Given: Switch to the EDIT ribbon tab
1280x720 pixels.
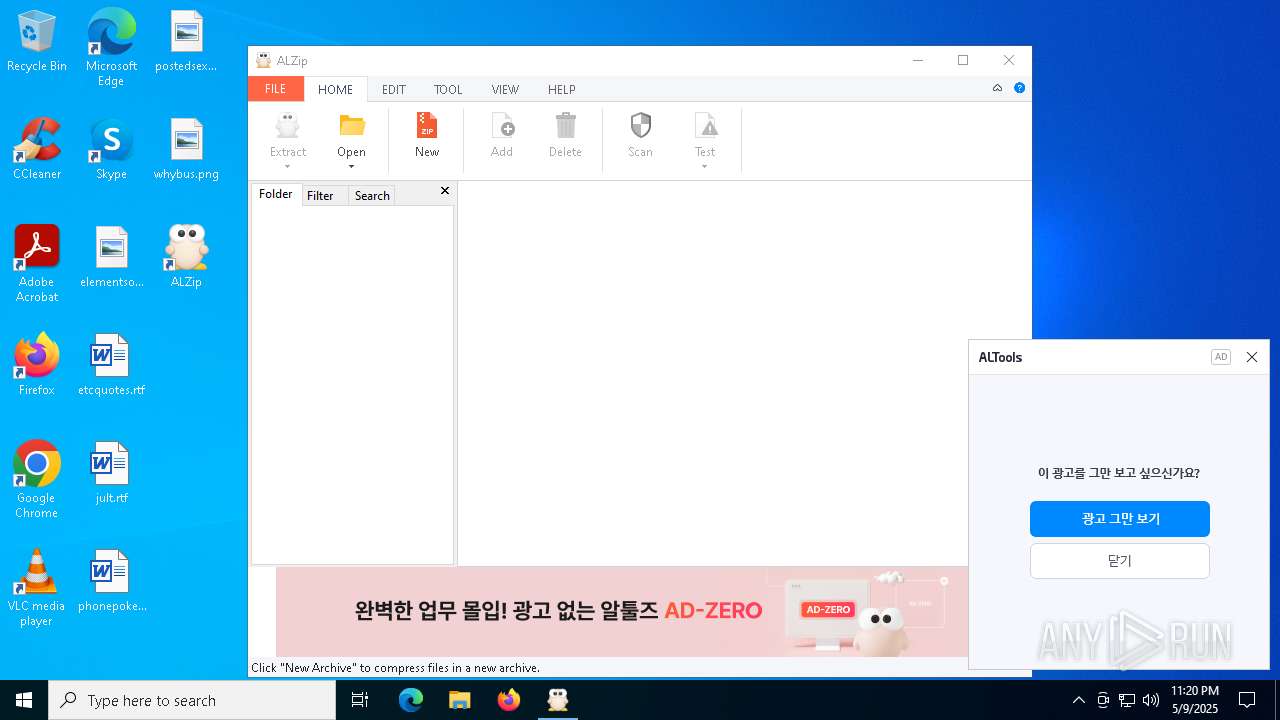Looking at the screenshot, I should 394,89.
